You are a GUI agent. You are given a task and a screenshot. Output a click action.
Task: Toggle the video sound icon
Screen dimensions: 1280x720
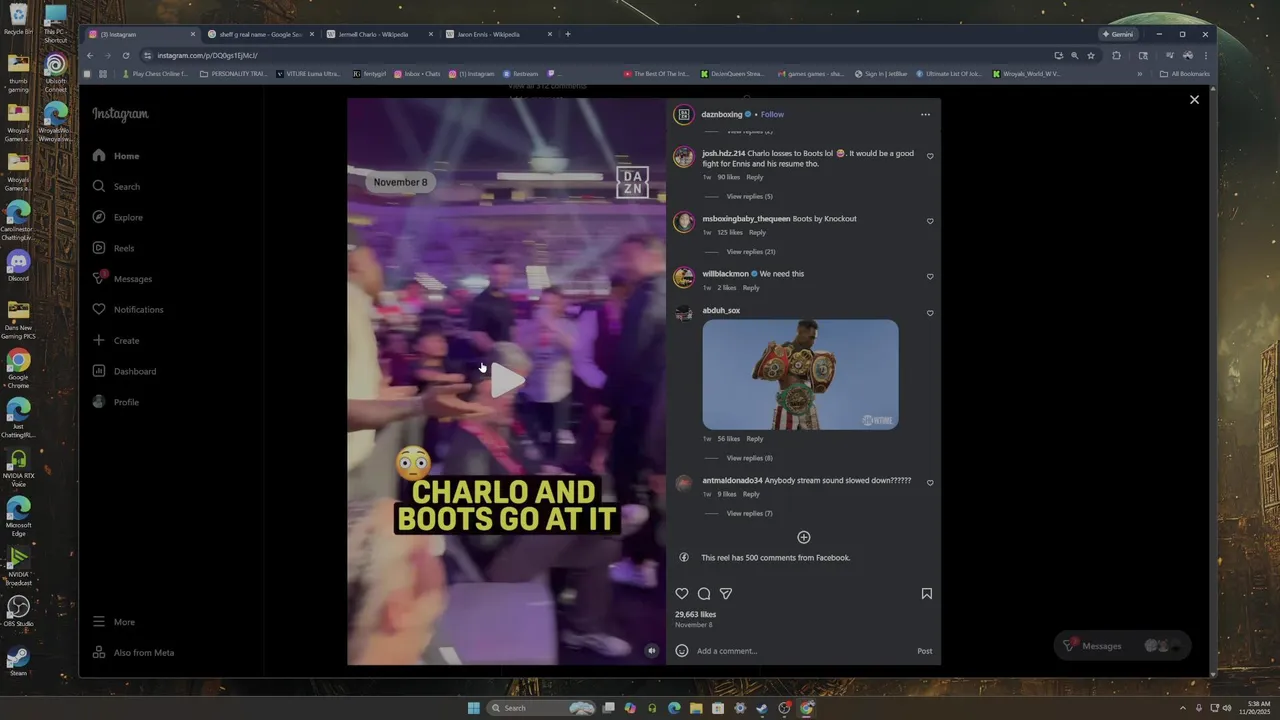[652, 651]
